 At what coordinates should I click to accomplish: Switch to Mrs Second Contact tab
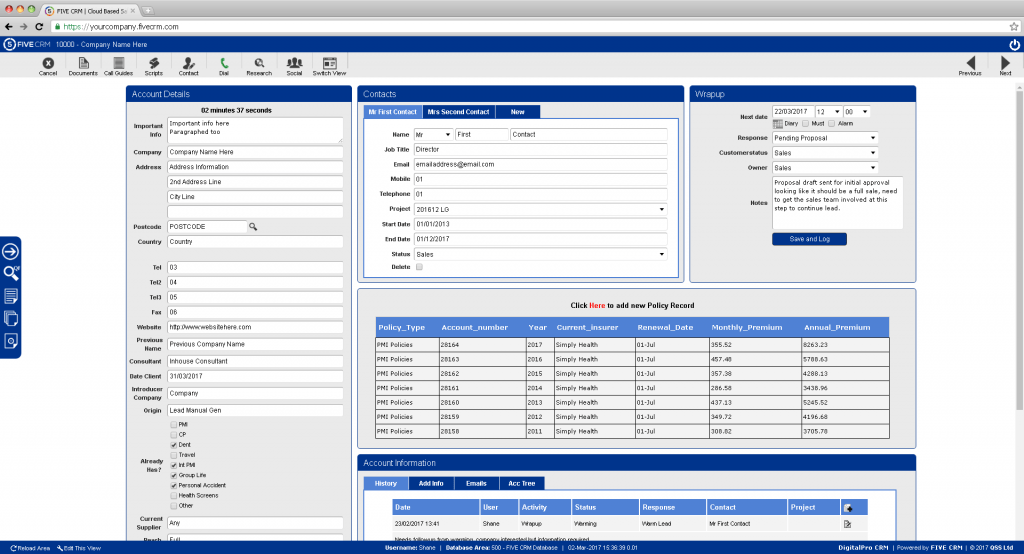(458, 112)
